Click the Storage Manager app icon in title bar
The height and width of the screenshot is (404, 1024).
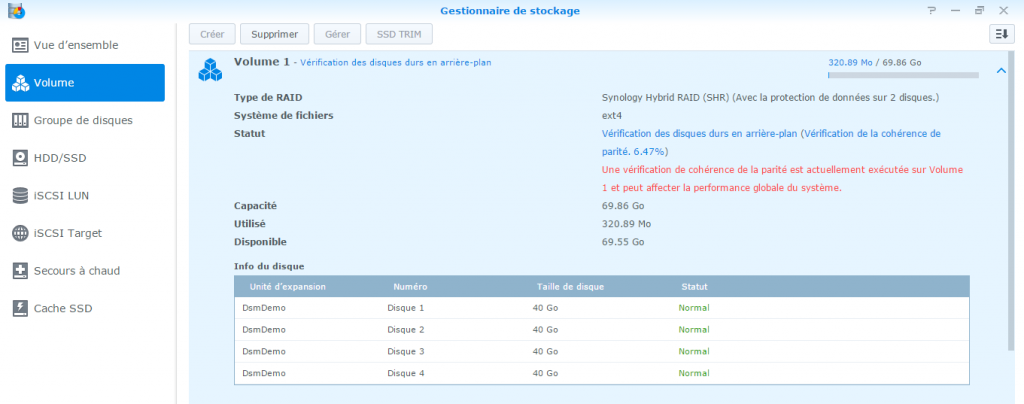click(16, 10)
